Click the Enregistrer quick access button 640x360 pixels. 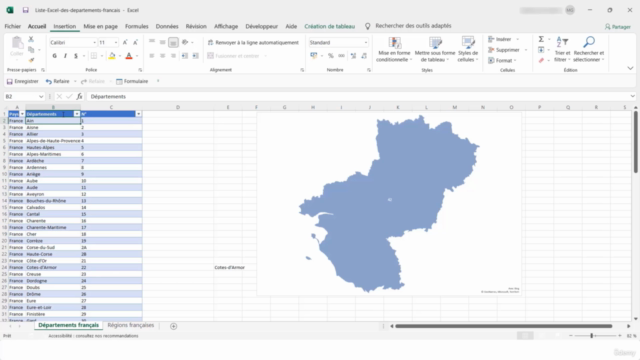(23, 81)
